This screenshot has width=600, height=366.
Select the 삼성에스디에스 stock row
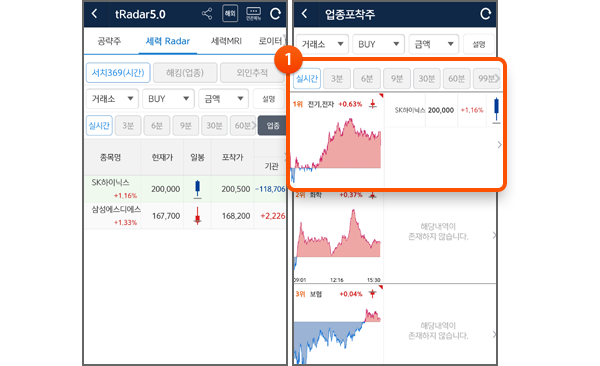tap(185, 216)
